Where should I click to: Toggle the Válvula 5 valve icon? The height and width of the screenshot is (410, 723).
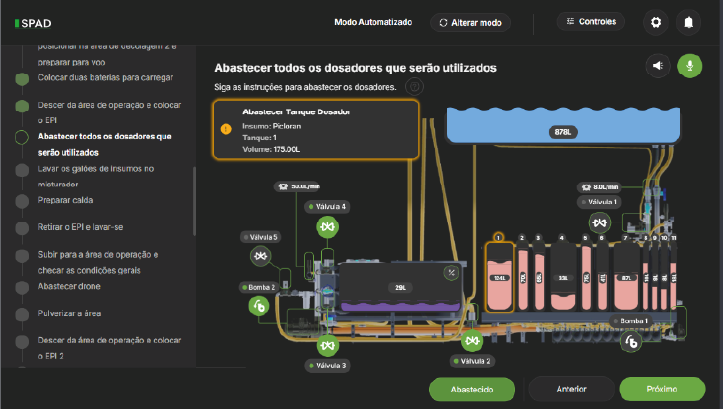(x=261, y=257)
